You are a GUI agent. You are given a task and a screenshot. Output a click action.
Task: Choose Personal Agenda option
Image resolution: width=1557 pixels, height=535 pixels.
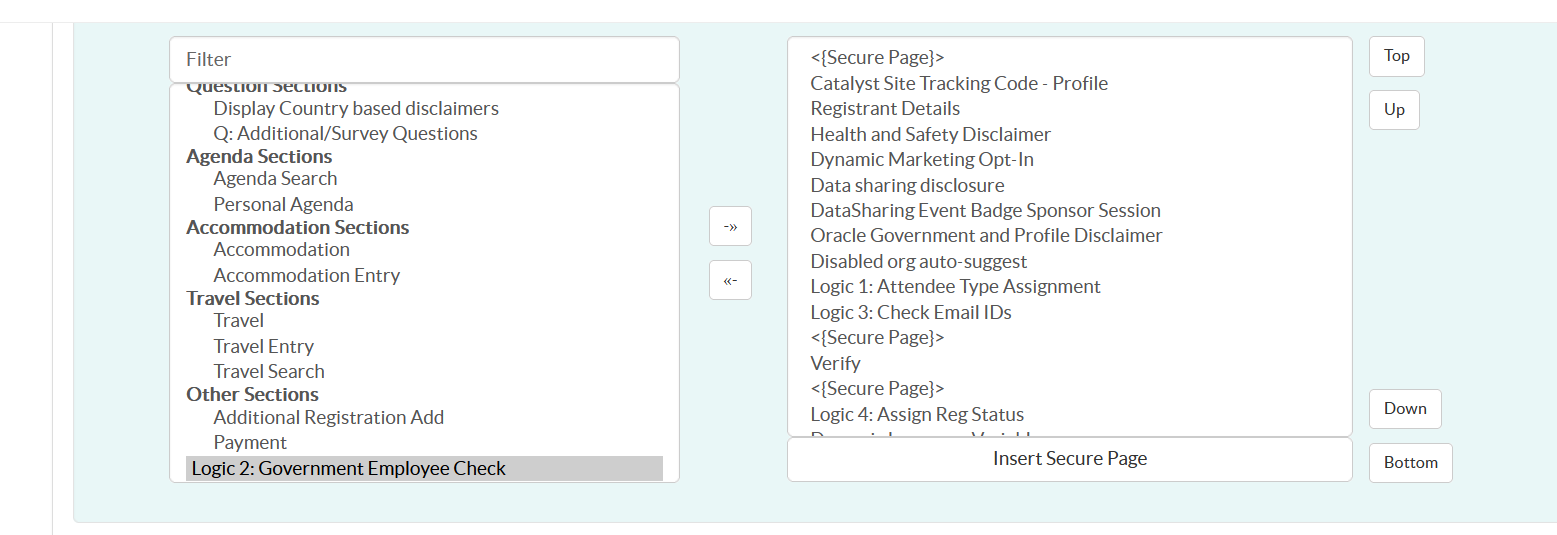tap(283, 204)
